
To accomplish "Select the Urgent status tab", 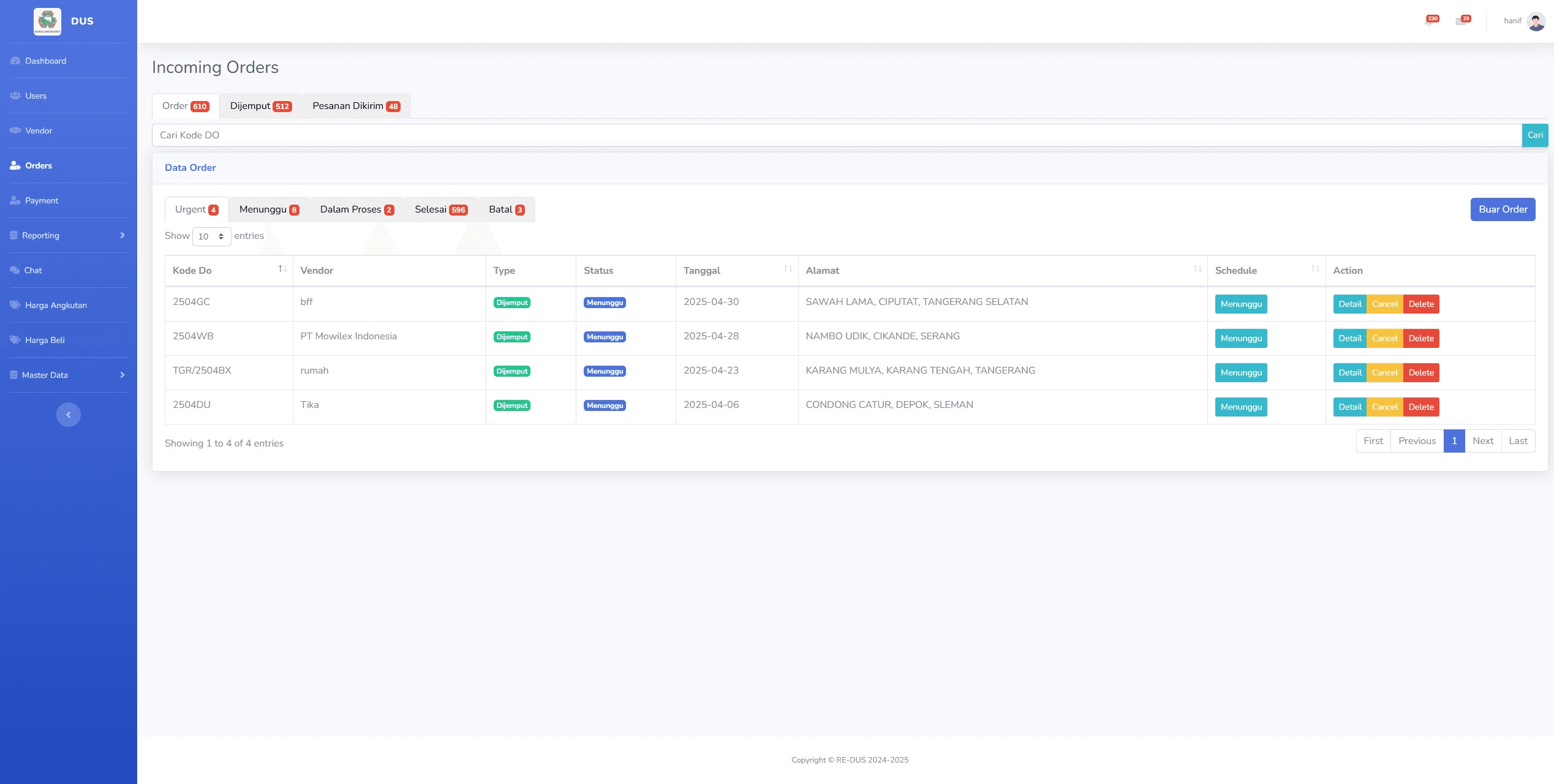I will coord(197,209).
